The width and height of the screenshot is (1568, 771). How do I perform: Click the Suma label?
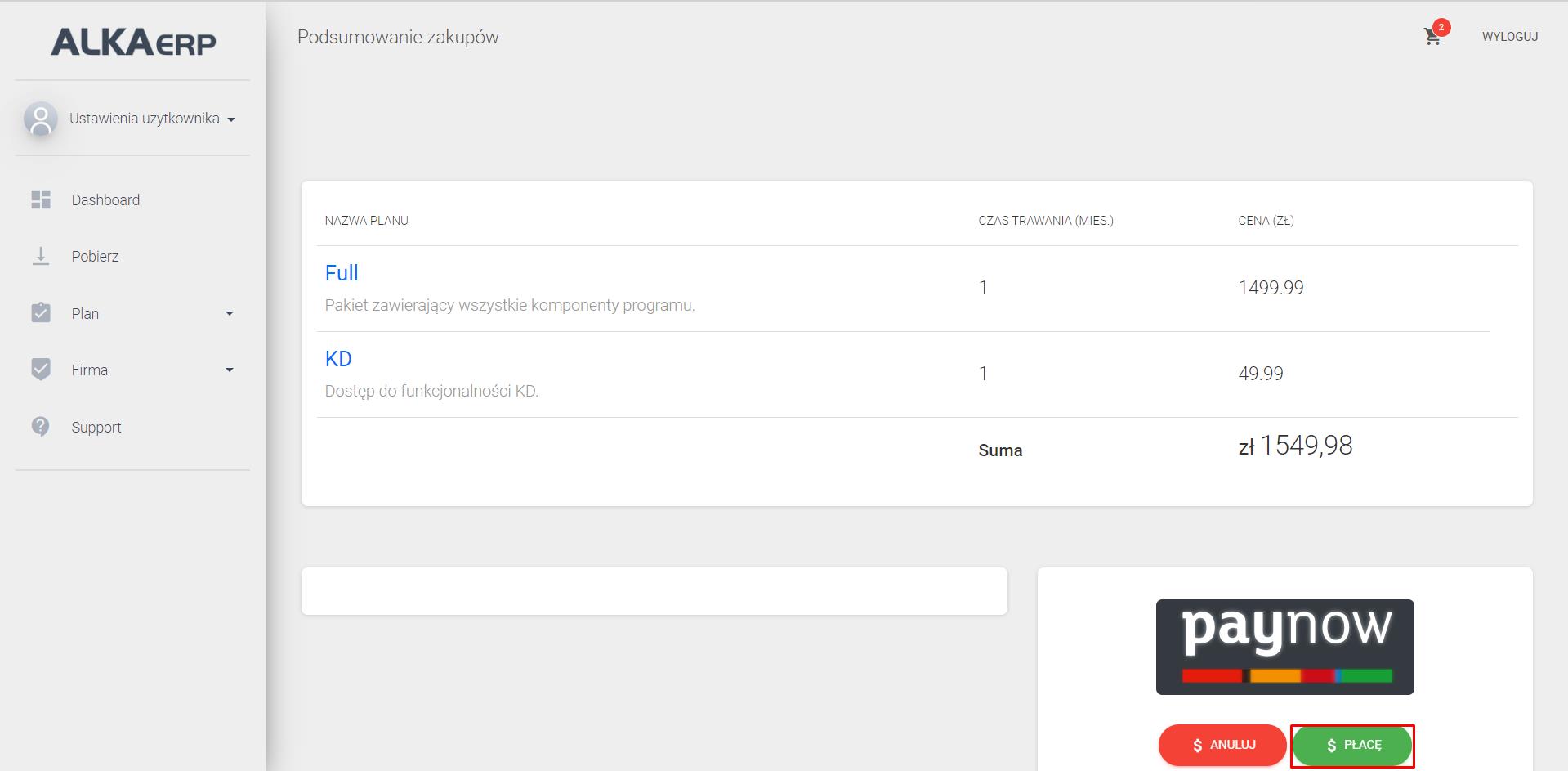tap(1000, 450)
